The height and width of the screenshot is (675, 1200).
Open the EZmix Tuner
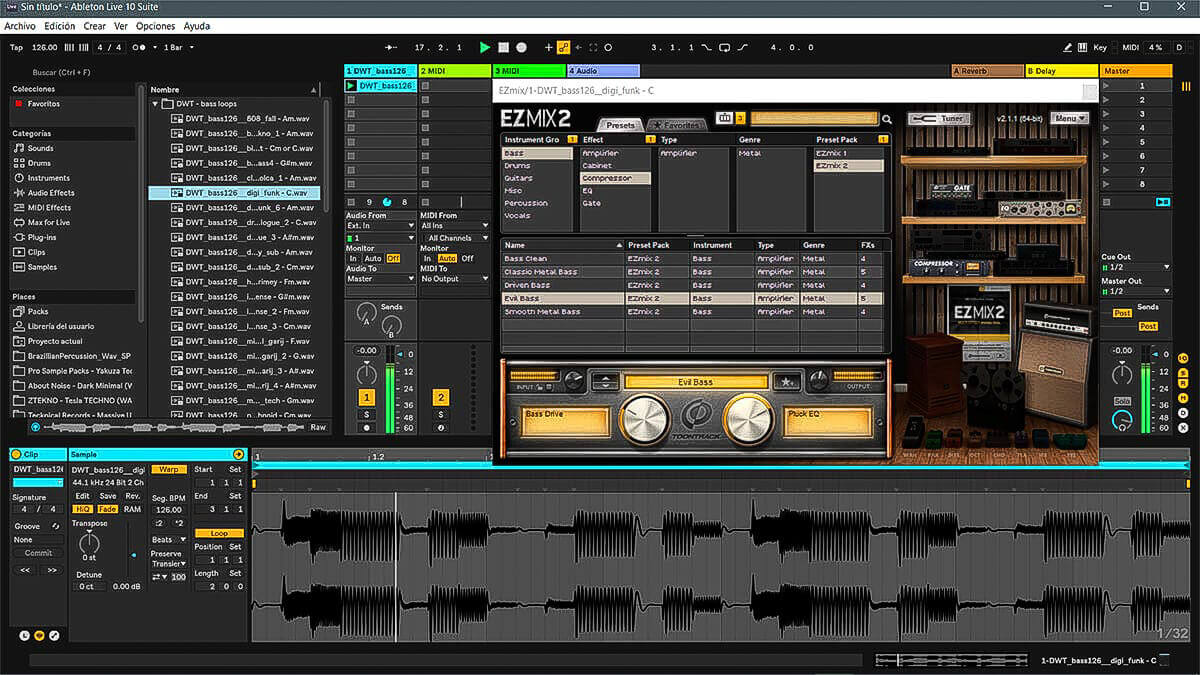pos(938,119)
